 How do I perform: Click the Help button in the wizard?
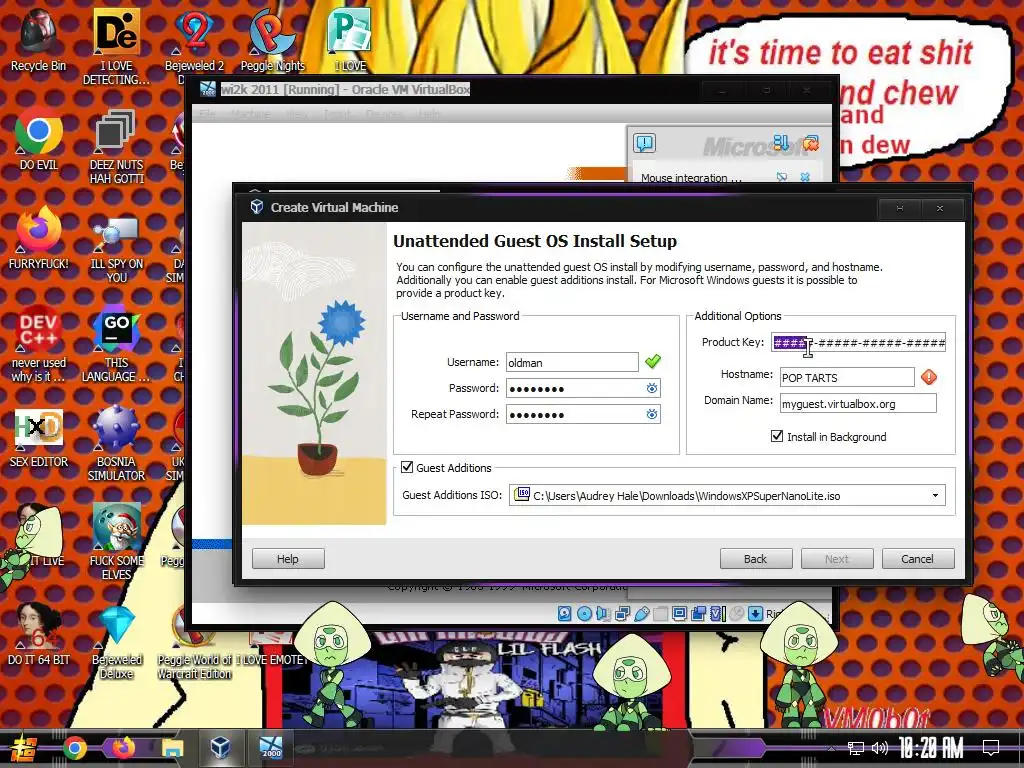point(288,559)
